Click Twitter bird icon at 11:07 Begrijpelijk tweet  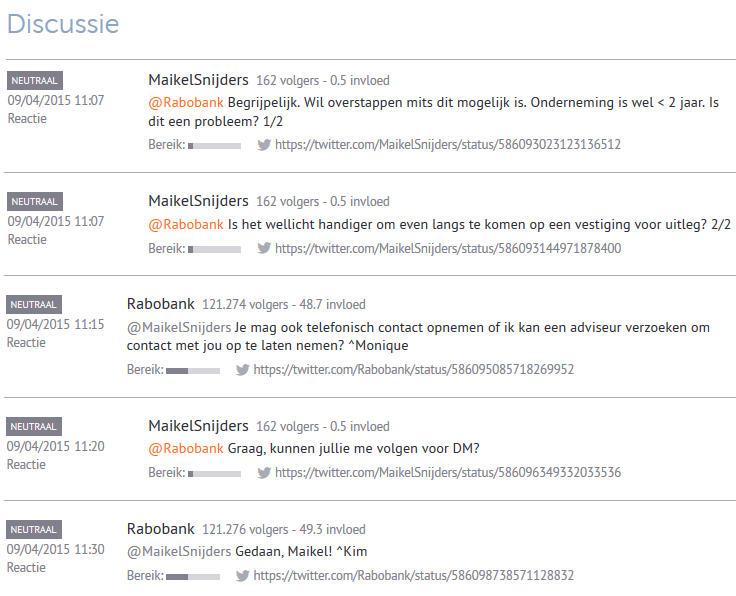(x=264, y=145)
